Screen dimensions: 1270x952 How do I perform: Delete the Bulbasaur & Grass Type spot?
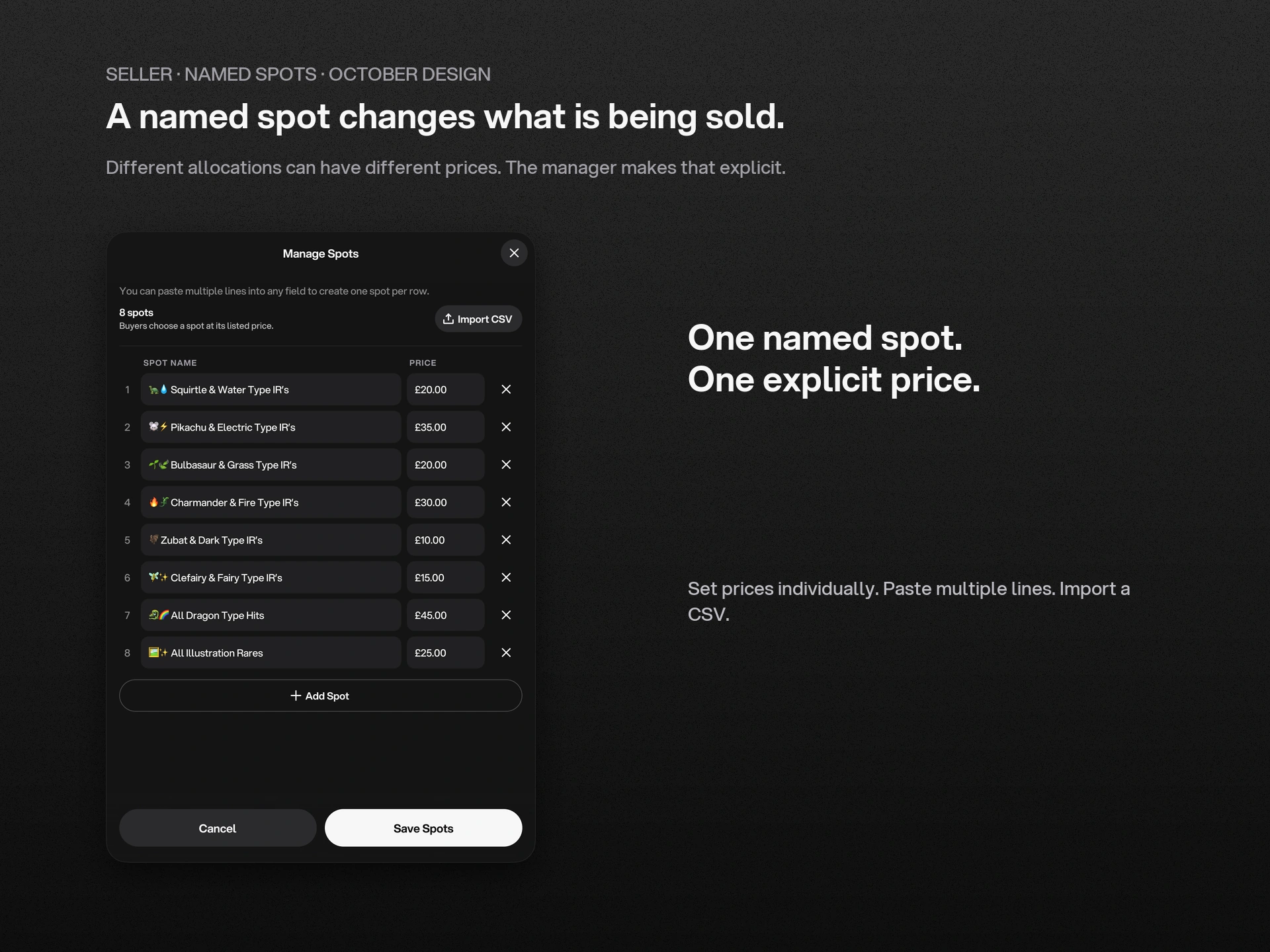point(506,465)
